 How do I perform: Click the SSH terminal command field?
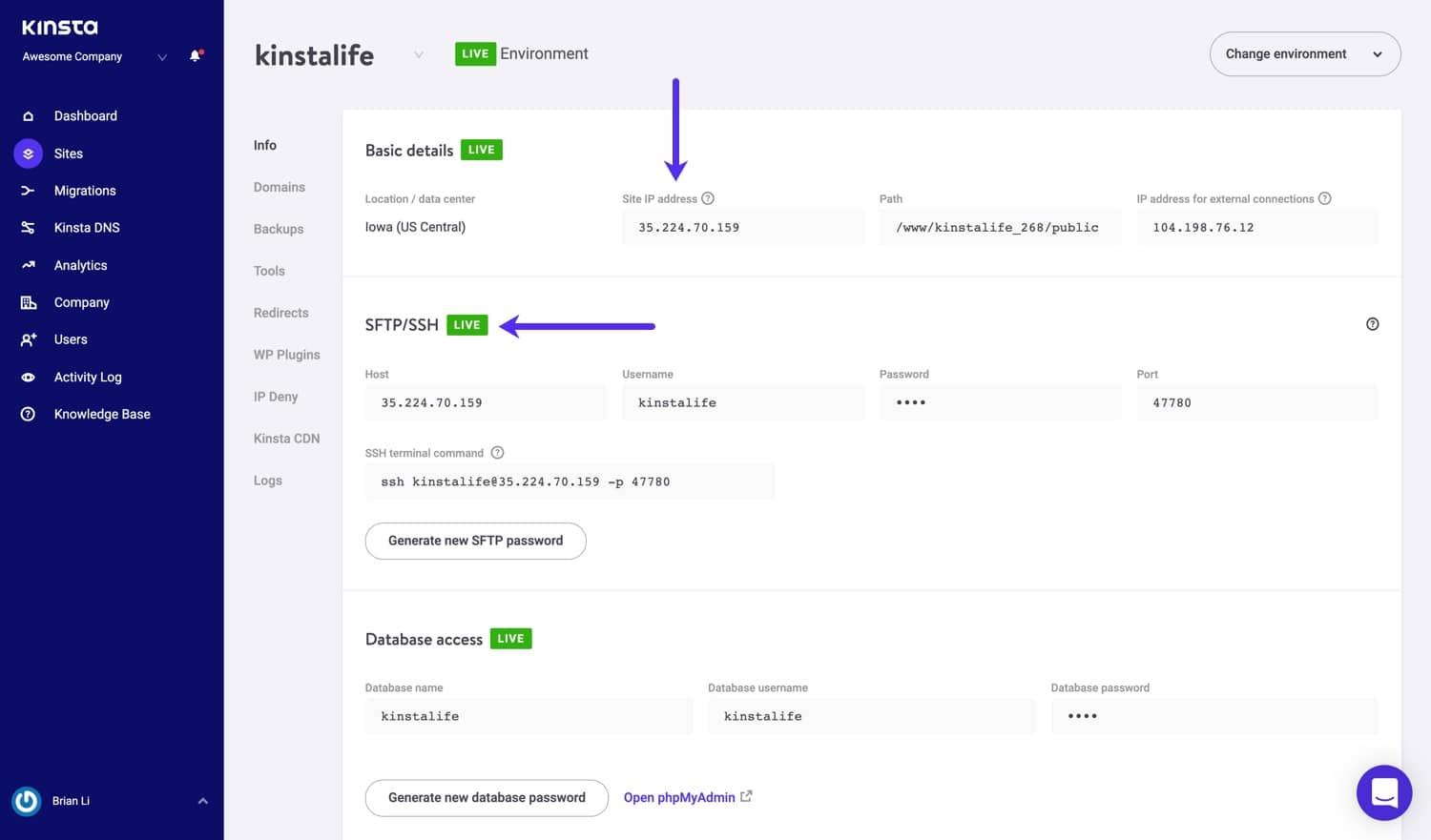pyautogui.click(x=570, y=481)
